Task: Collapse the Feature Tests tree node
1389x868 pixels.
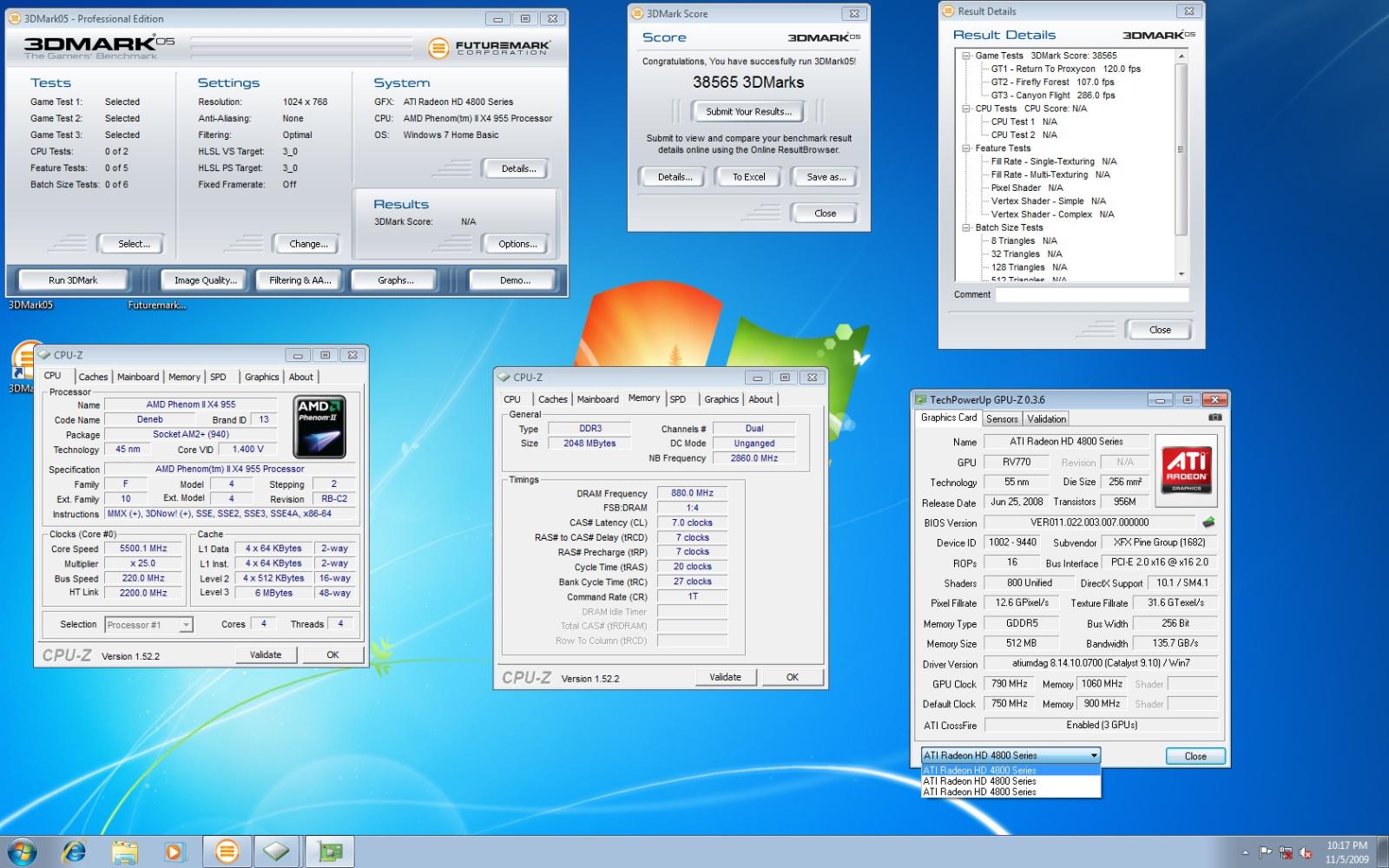Action: (x=966, y=148)
